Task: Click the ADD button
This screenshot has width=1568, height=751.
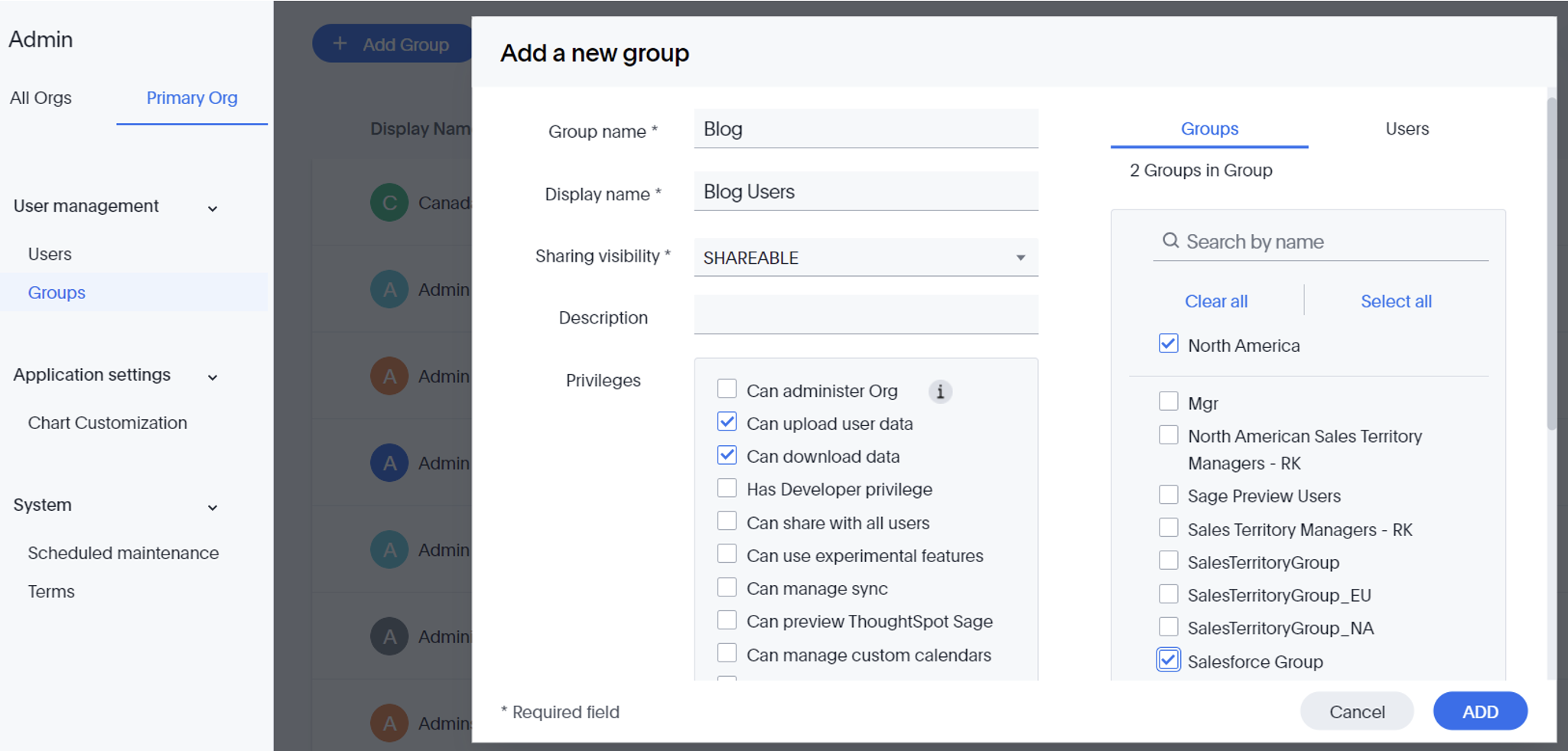Action: click(x=1480, y=712)
